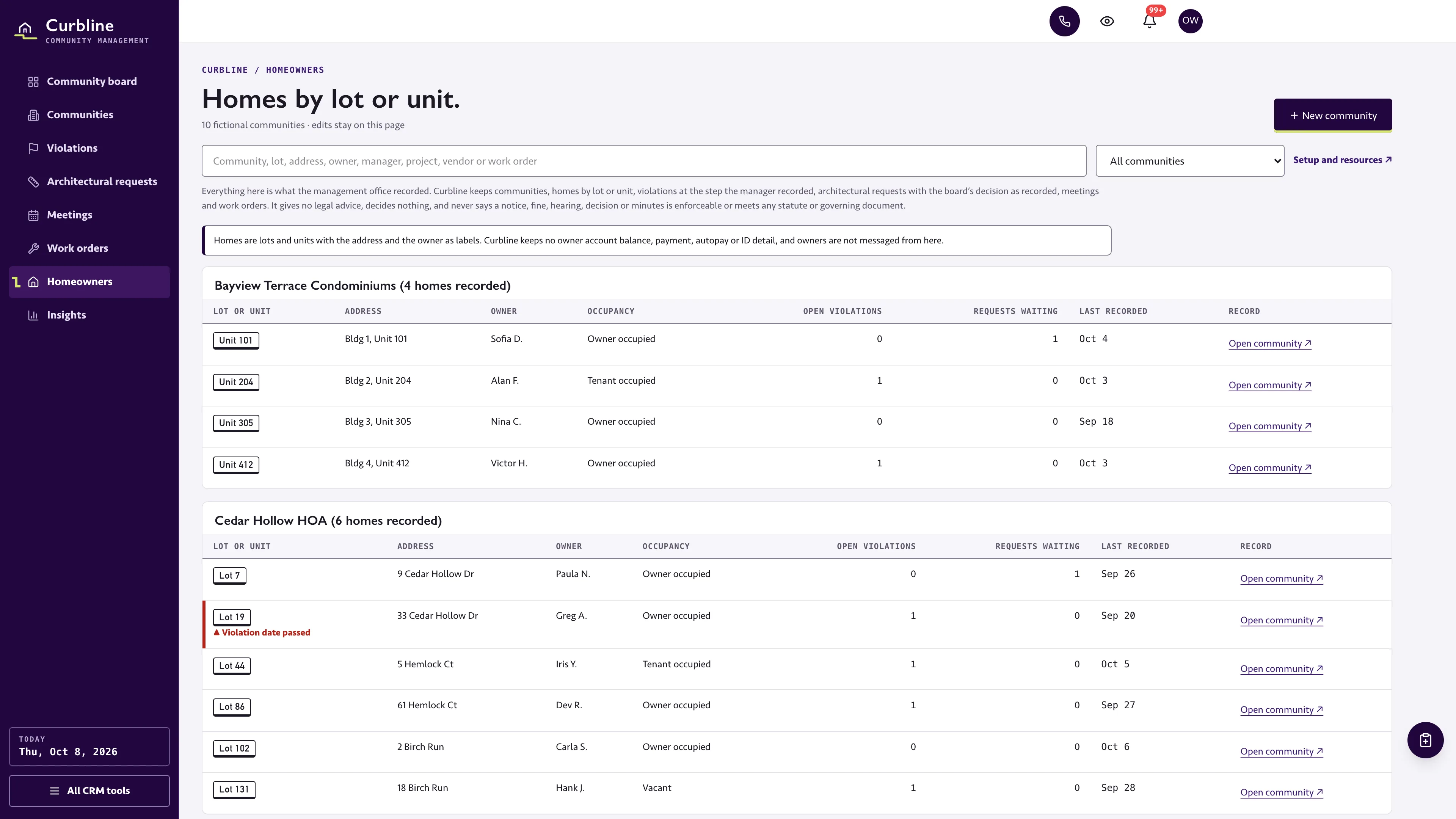Open community link for Lot 131
This screenshot has height=819, width=1456.
click(1281, 792)
